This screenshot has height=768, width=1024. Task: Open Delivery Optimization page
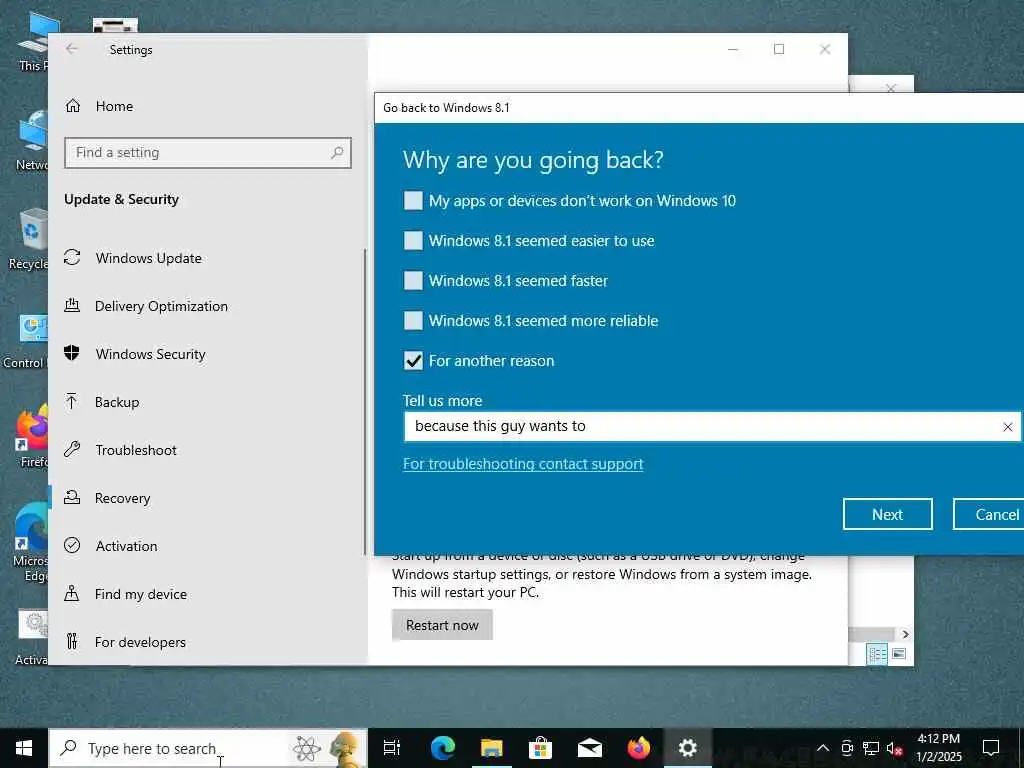(x=161, y=306)
